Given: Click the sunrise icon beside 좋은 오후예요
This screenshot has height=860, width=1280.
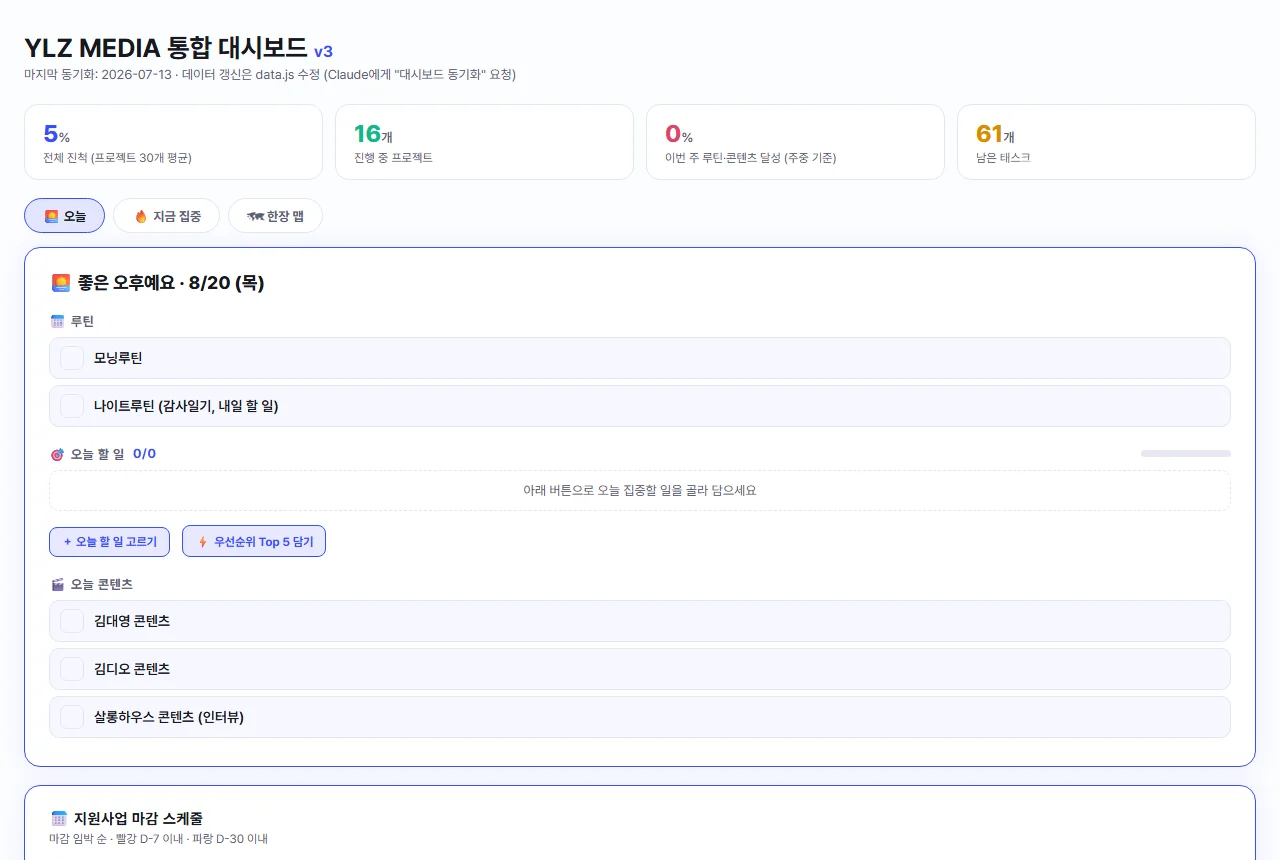Looking at the screenshot, I should coord(60,283).
